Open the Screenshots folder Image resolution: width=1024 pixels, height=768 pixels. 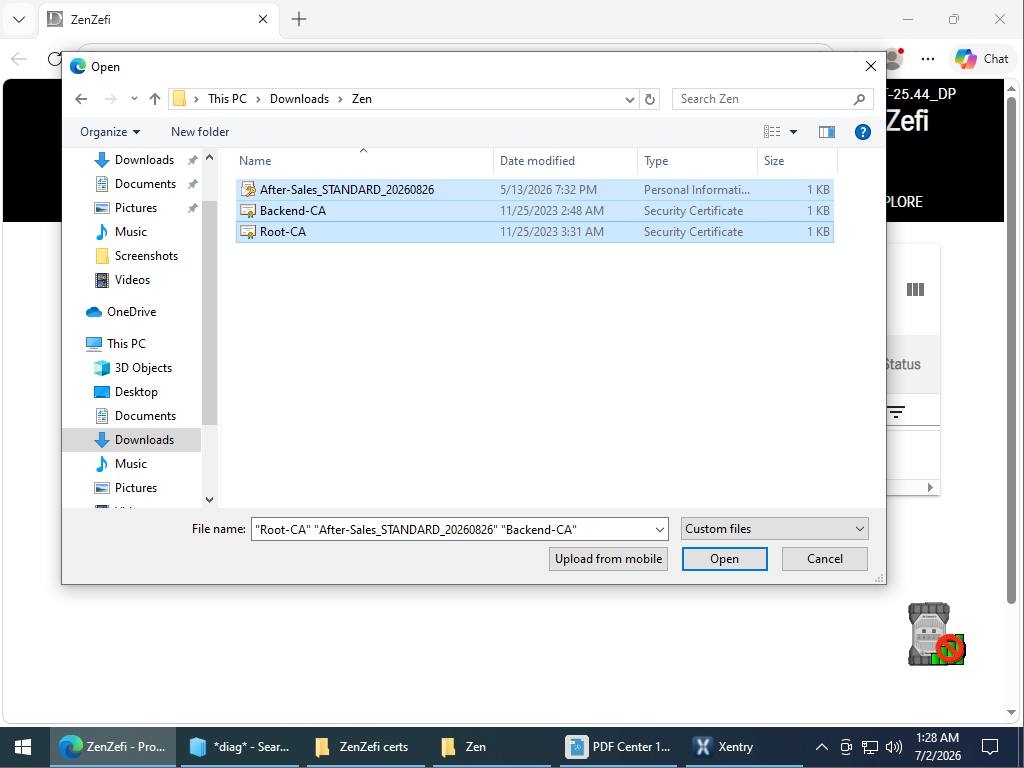pyautogui.click(x=146, y=256)
